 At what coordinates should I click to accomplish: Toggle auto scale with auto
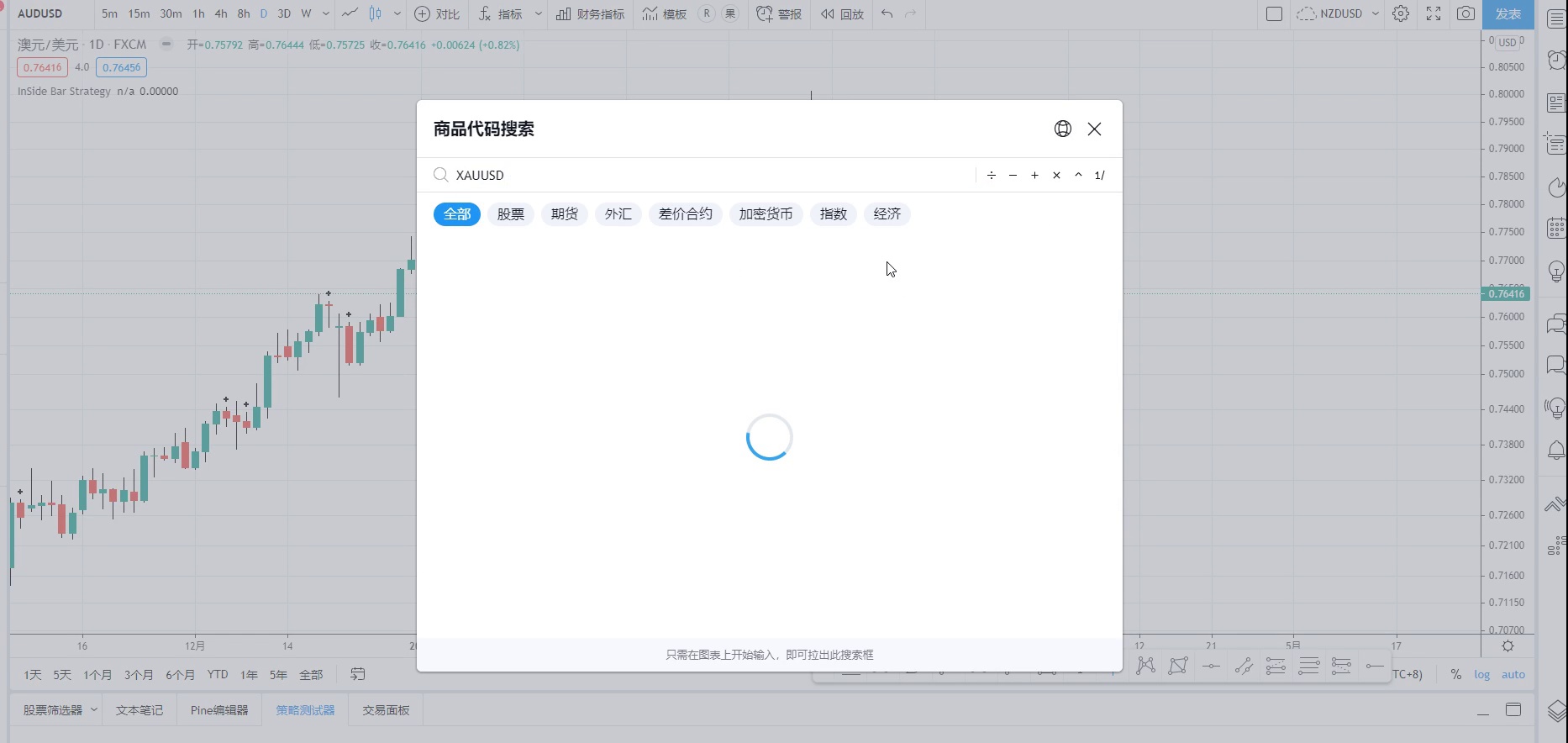(1513, 674)
